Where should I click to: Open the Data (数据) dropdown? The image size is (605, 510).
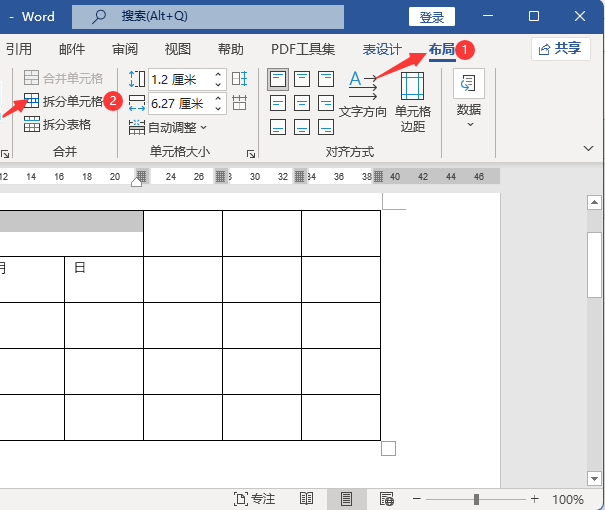[x=469, y=99]
